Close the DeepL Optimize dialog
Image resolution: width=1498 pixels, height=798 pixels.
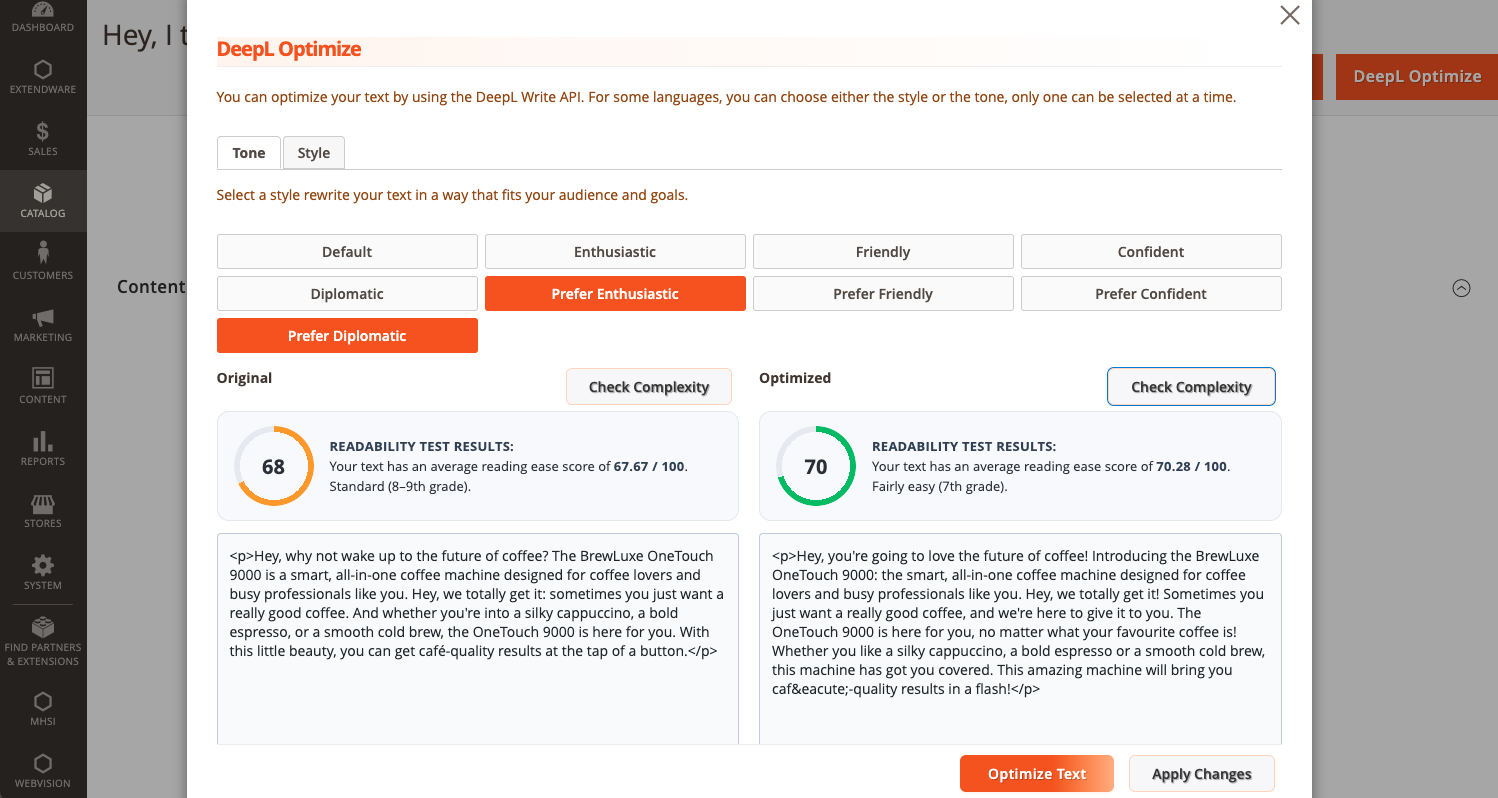click(x=1290, y=15)
